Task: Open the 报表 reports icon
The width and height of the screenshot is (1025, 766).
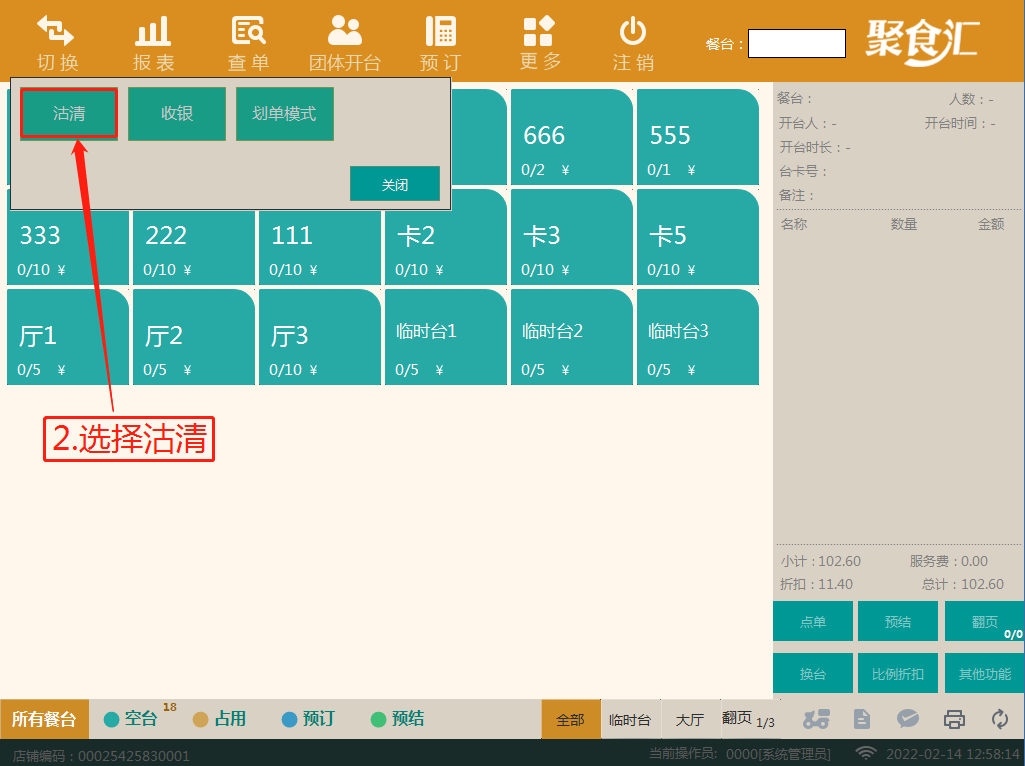Action: (153, 32)
